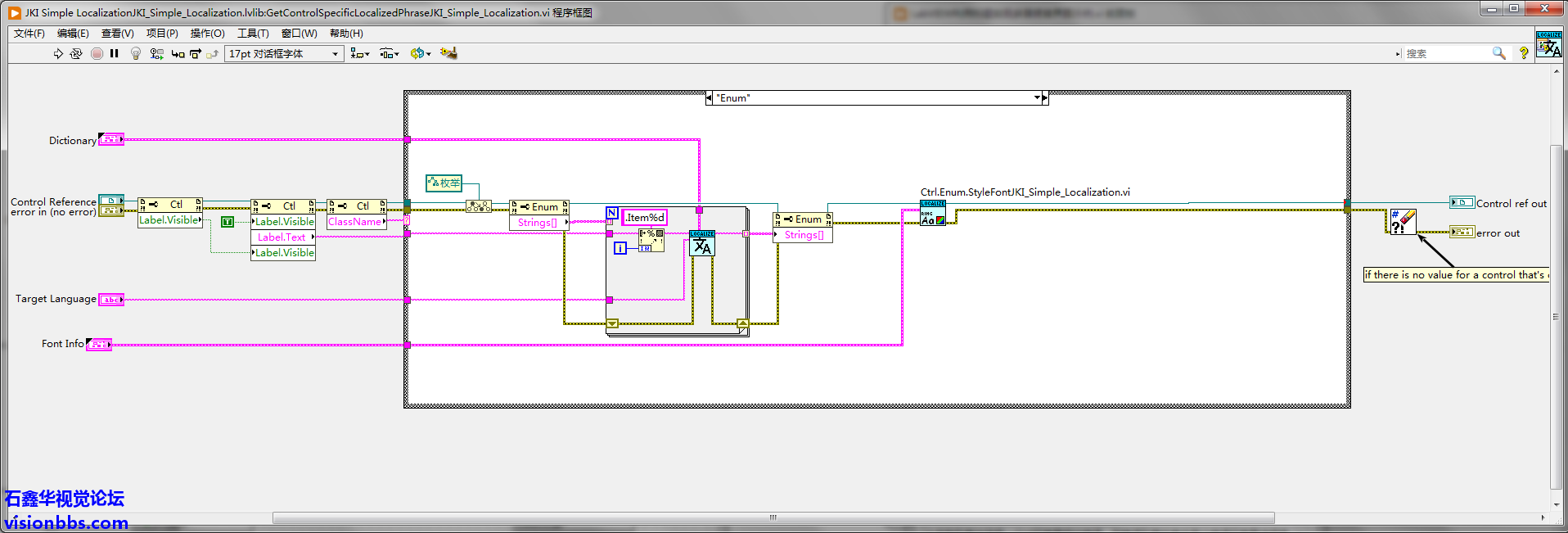This screenshot has height=533, width=1568.
Task: Toggle the green True boolean constant
Action: (228, 222)
